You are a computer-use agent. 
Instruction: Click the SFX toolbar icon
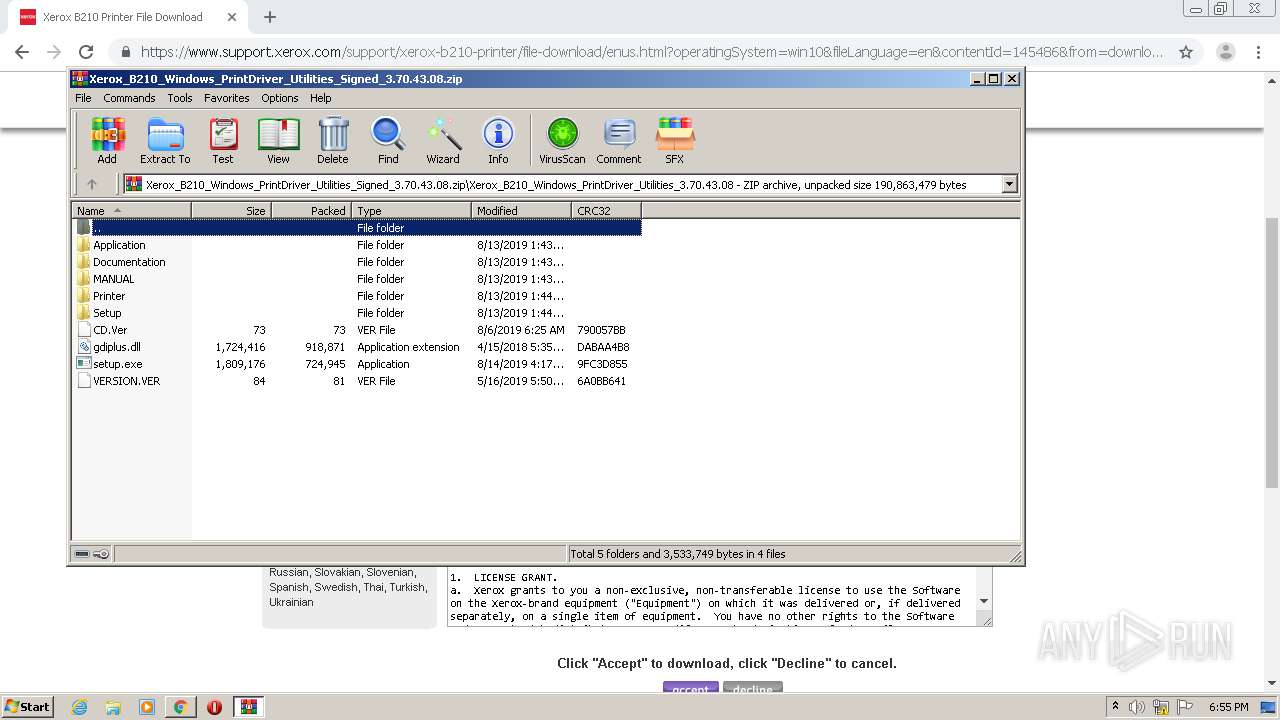tap(675, 140)
